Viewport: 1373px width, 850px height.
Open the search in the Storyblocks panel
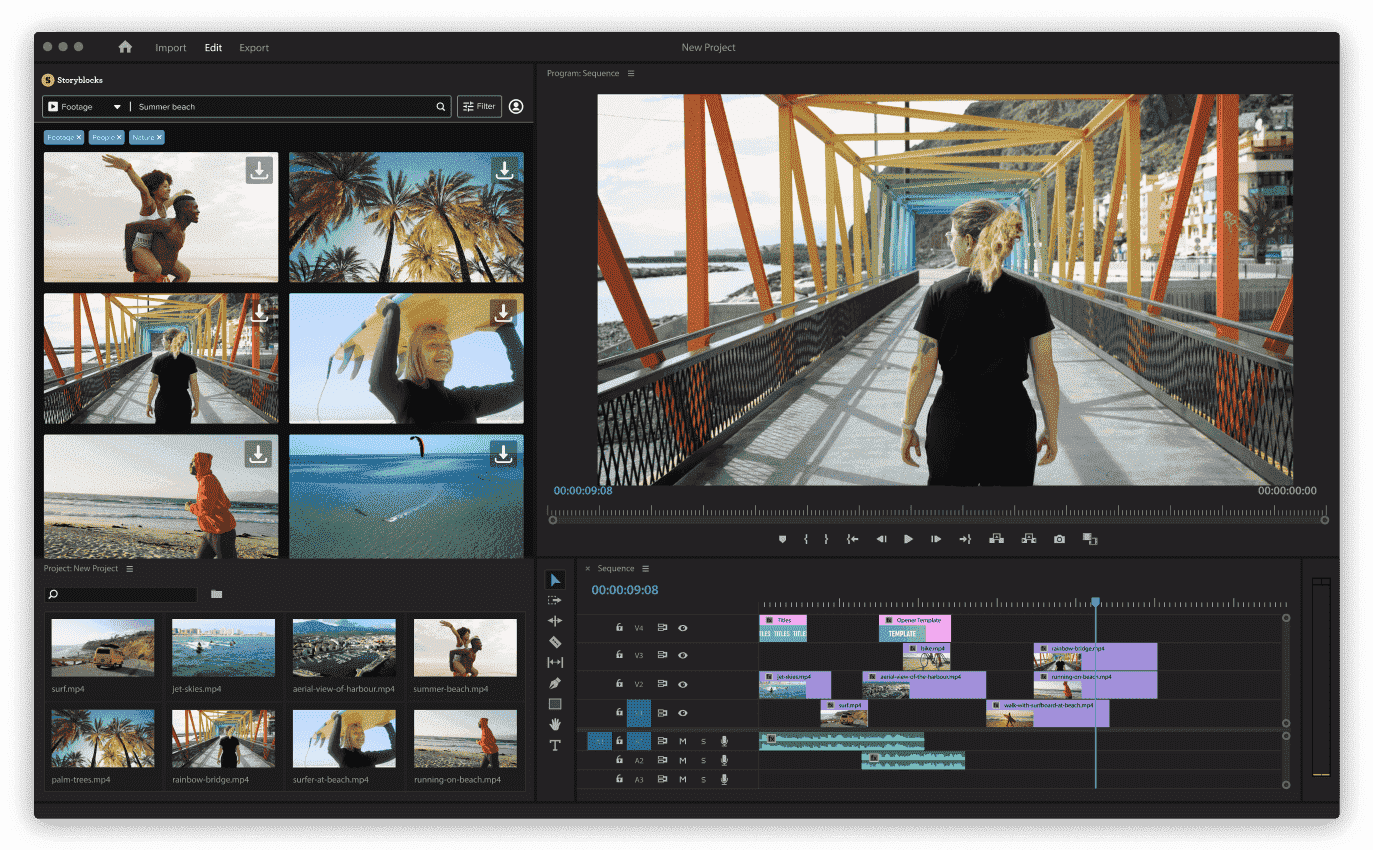[x=440, y=106]
